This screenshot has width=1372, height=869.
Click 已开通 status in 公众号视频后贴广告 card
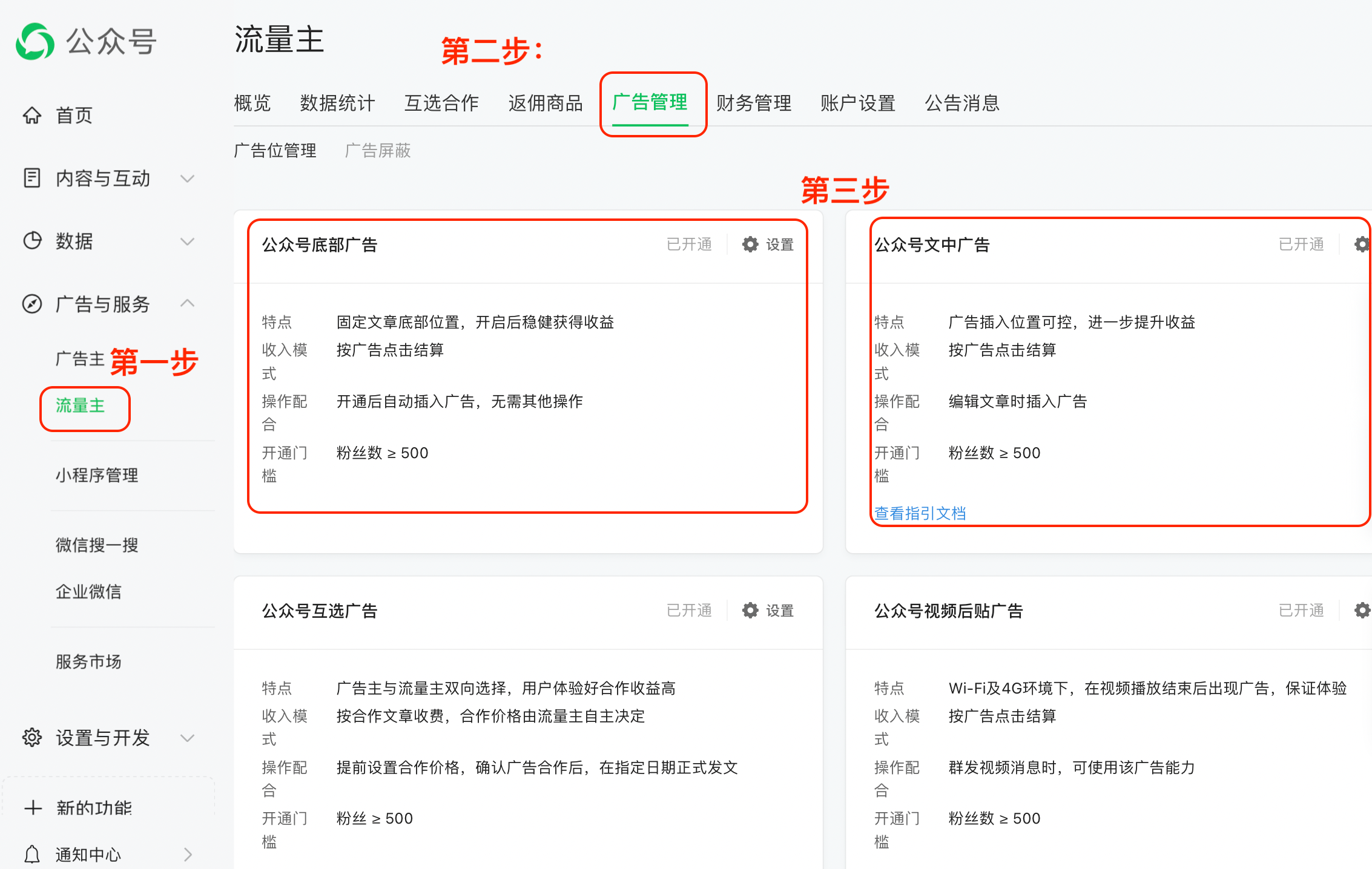pos(1301,611)
